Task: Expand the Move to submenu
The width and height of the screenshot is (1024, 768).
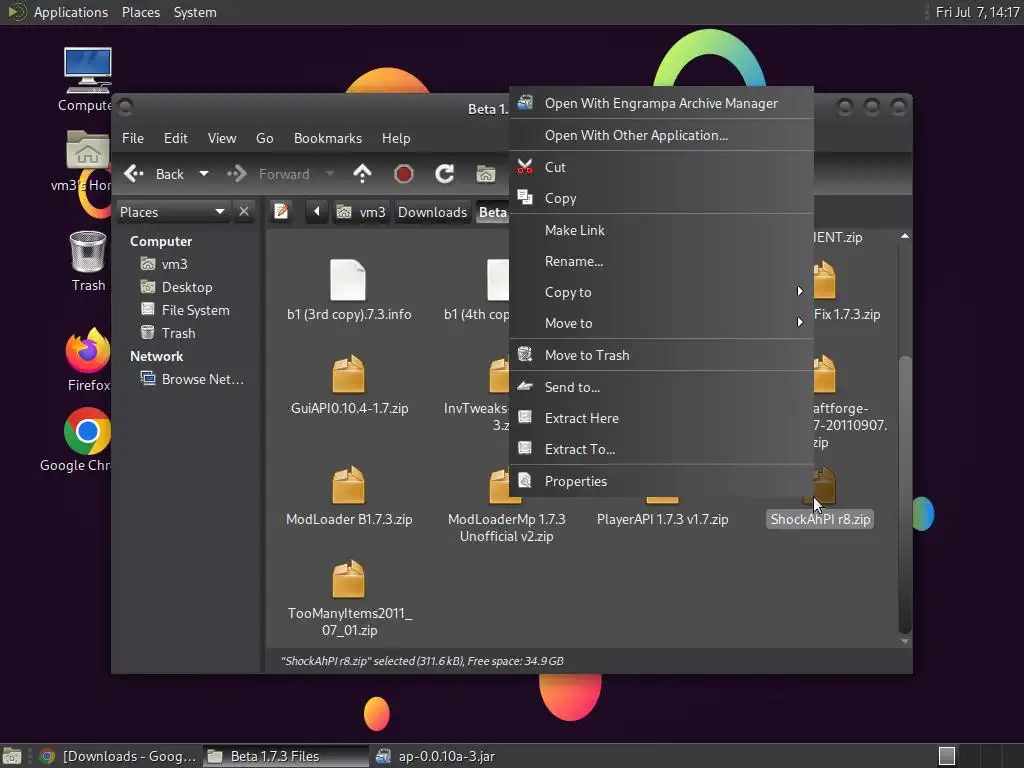Action: point(661,323)
